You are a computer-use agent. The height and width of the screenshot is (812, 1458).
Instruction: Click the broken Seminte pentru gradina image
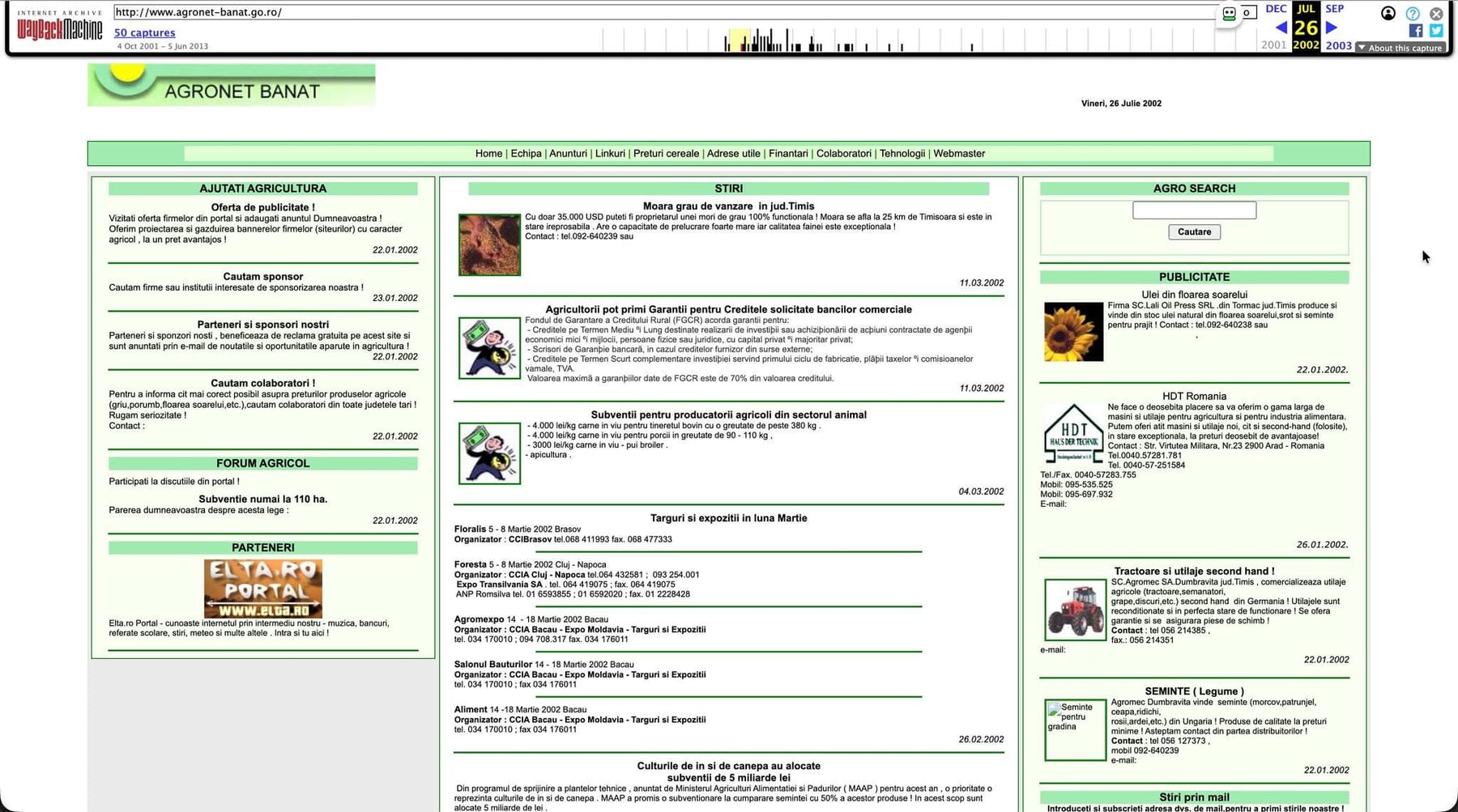tap(1075, 730)
